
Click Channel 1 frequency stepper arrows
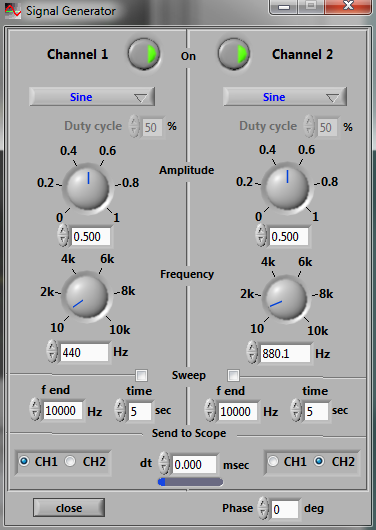pos(51,351)
